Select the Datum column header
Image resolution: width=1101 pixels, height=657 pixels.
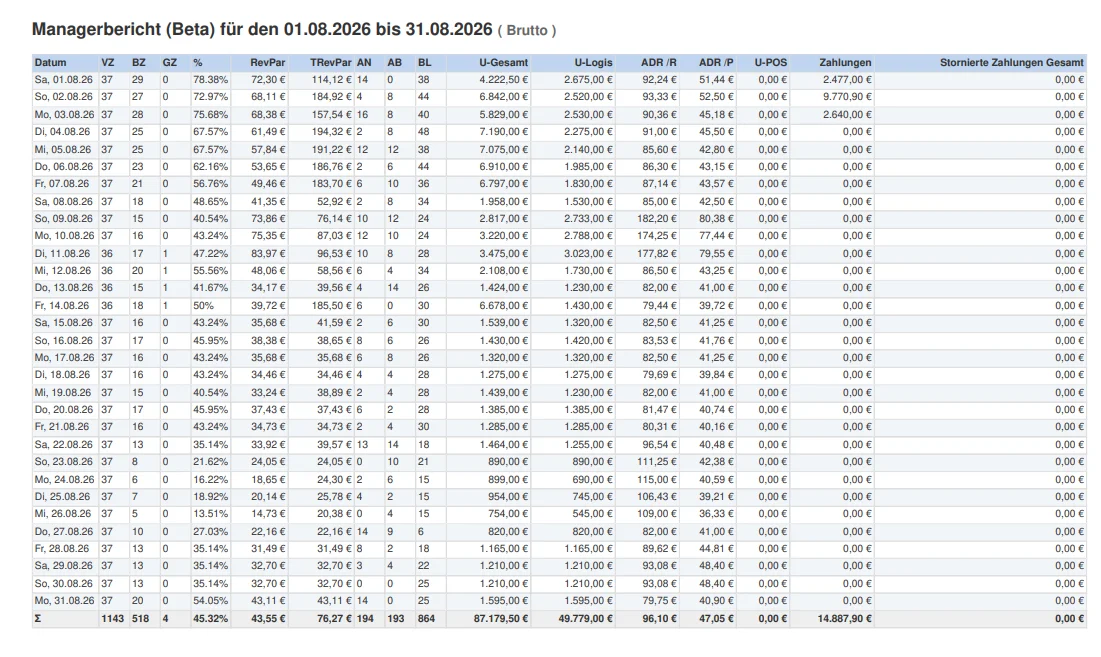coord(51,62)
